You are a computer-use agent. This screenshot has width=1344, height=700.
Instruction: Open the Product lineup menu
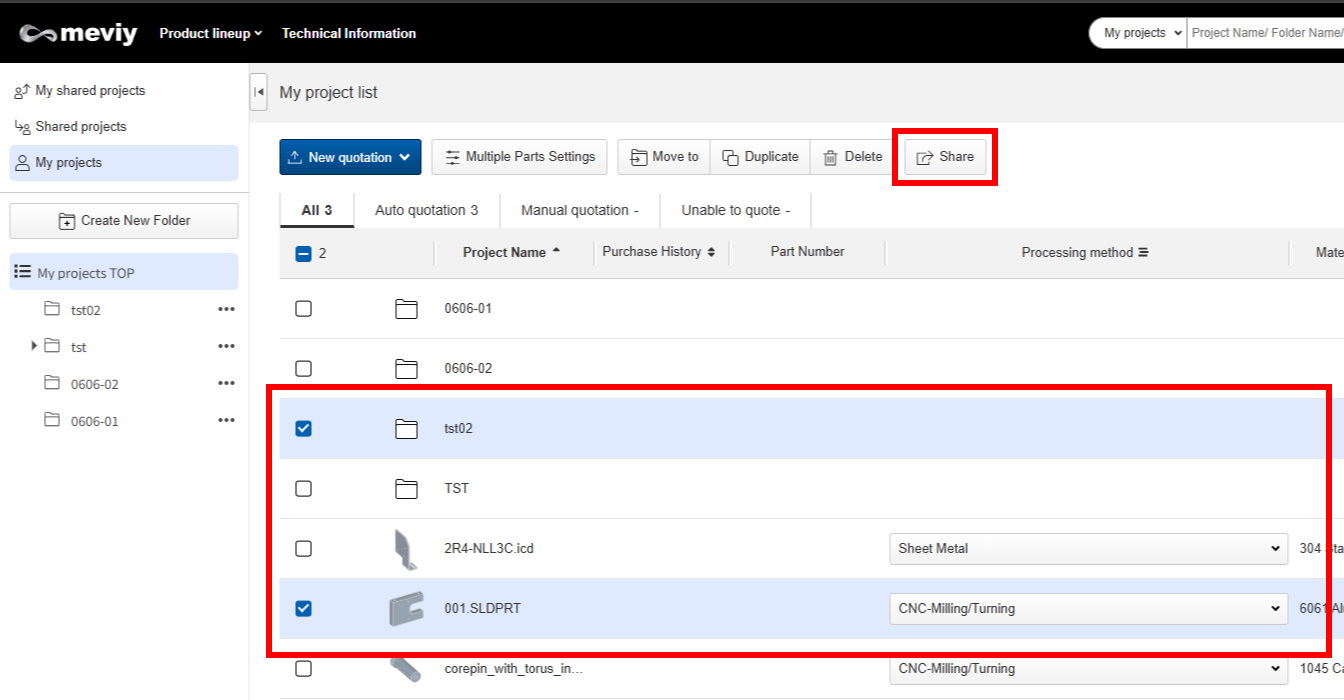coord(210,33)
